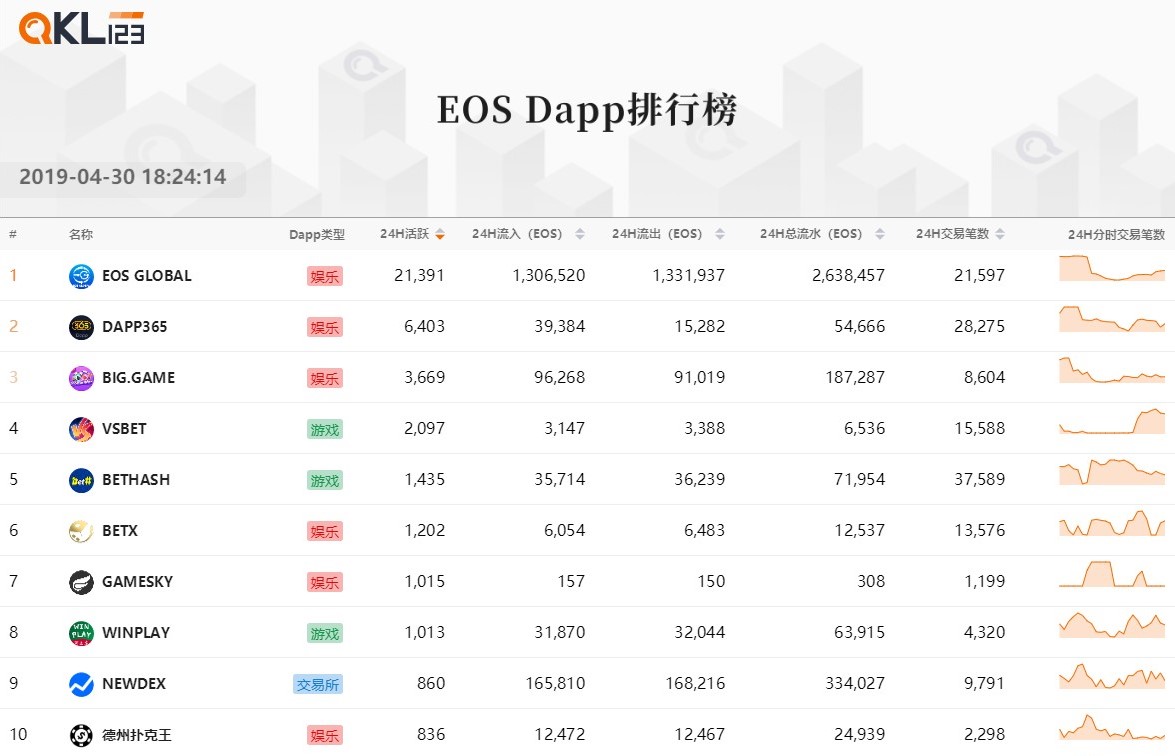Viewport: 1175px width, 756px height.
Task: View VSBET hourly transactions sparkline
Action: point(1112,421)
